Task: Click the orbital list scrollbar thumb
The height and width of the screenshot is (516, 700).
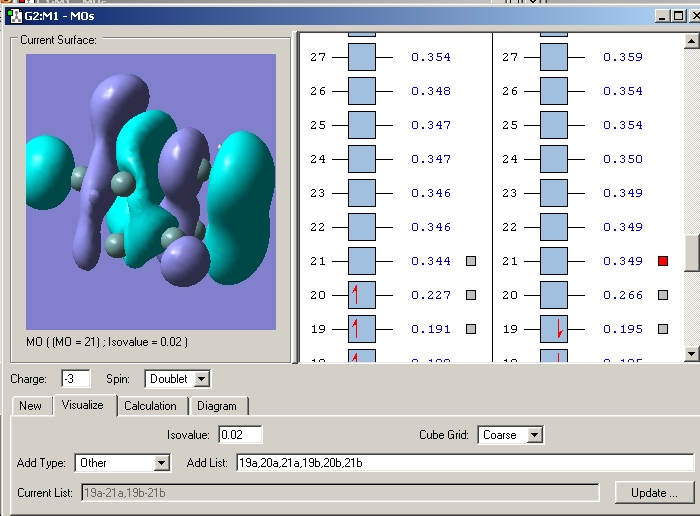Action: tap(691, 252)
